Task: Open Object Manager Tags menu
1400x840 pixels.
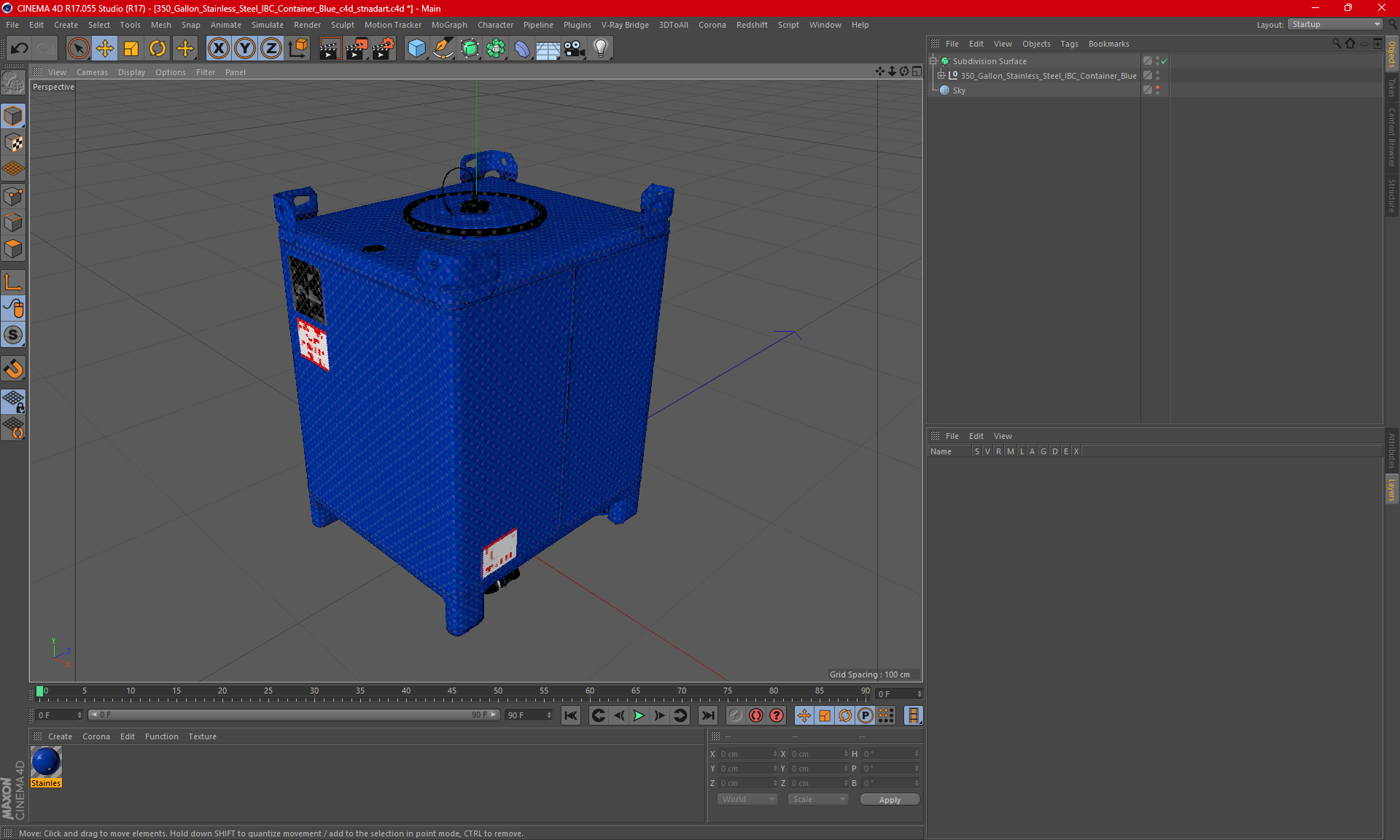Action: click(1069, 44)
